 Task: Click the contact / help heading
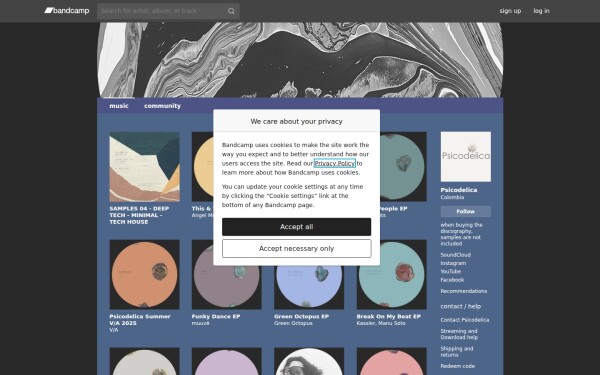point(461,306)
